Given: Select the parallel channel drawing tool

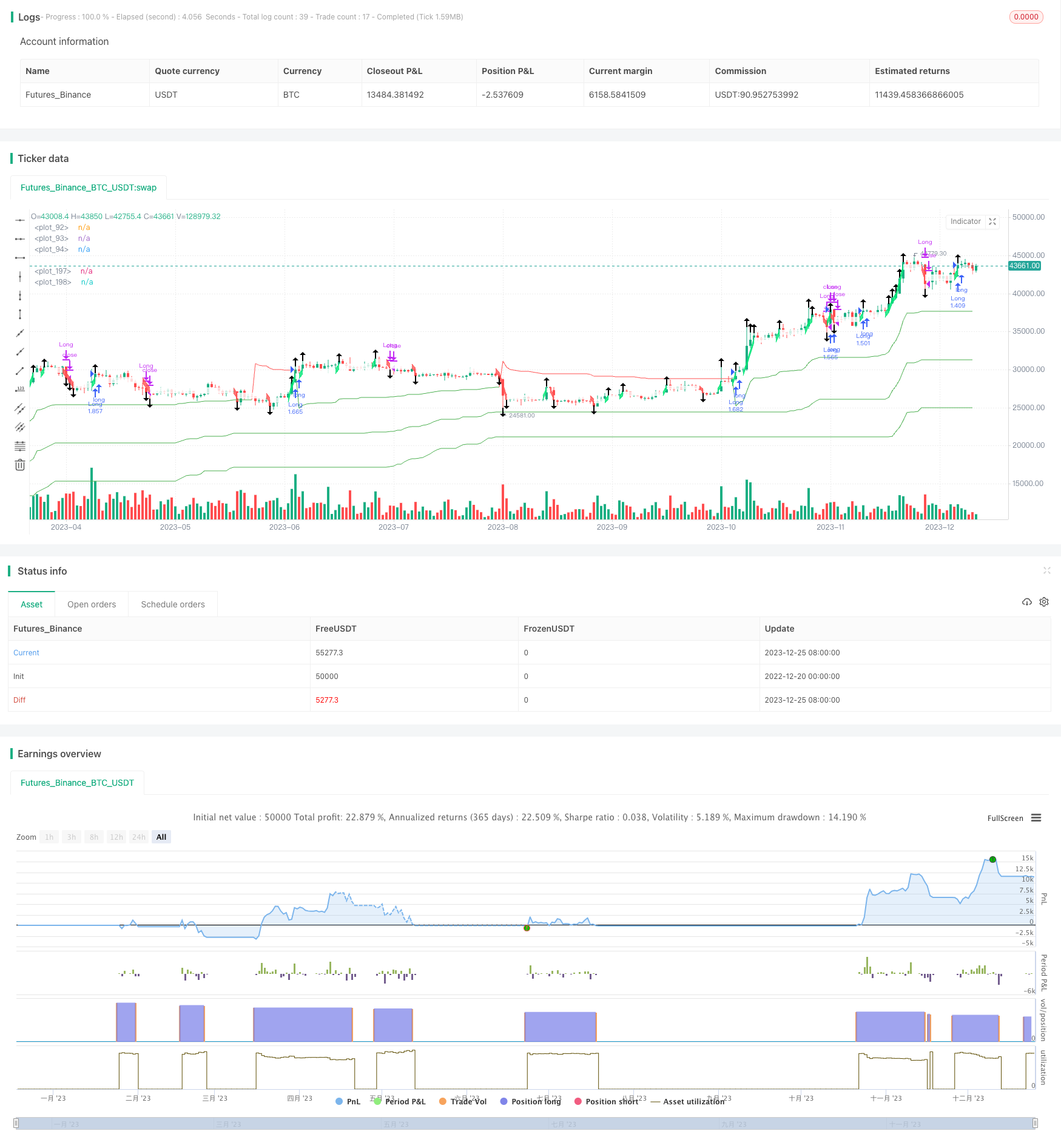Looking at the screenshot, I should 20,408.
